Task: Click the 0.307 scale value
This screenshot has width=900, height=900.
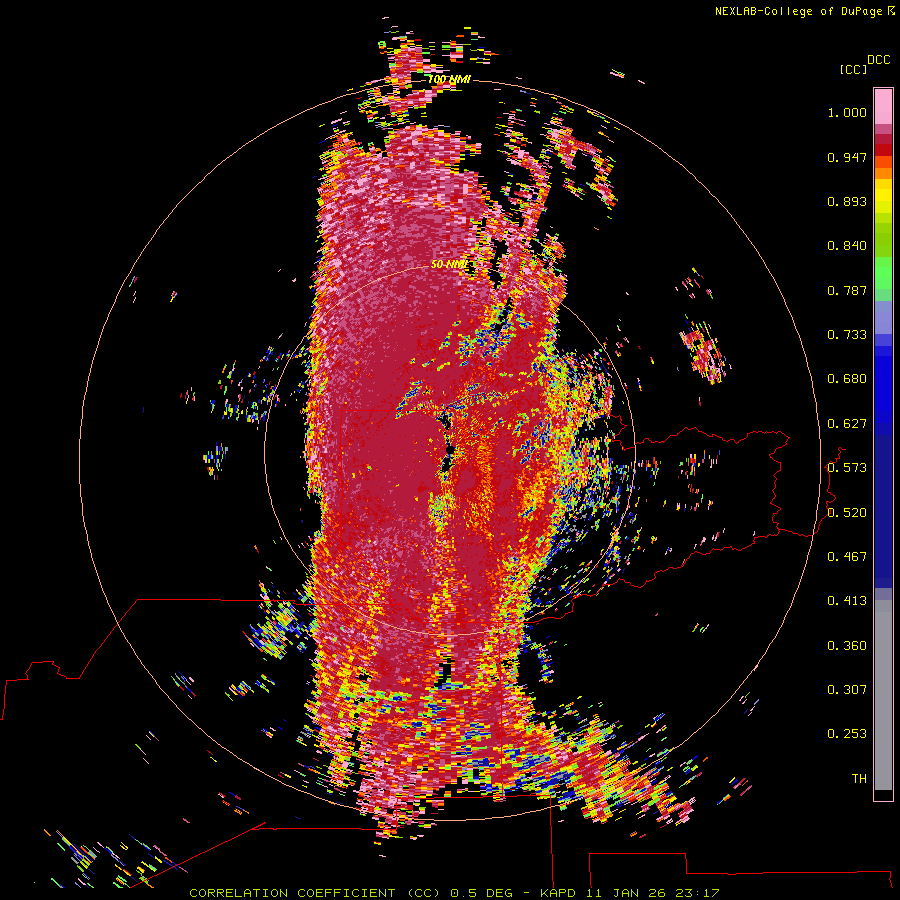Action: pyautogui.click(x=847, y=690)
